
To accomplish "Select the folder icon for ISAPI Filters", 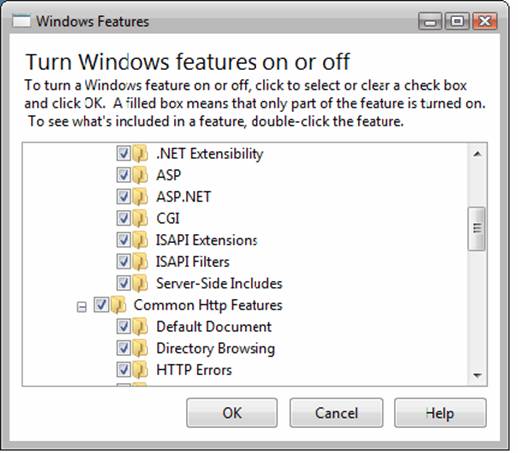I will 140,262.
